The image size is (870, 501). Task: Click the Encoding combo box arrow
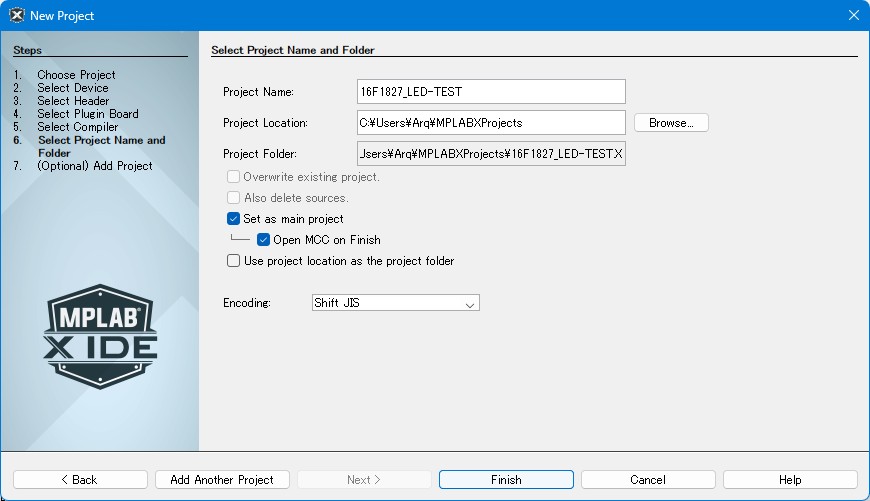[x=469, y=303]
